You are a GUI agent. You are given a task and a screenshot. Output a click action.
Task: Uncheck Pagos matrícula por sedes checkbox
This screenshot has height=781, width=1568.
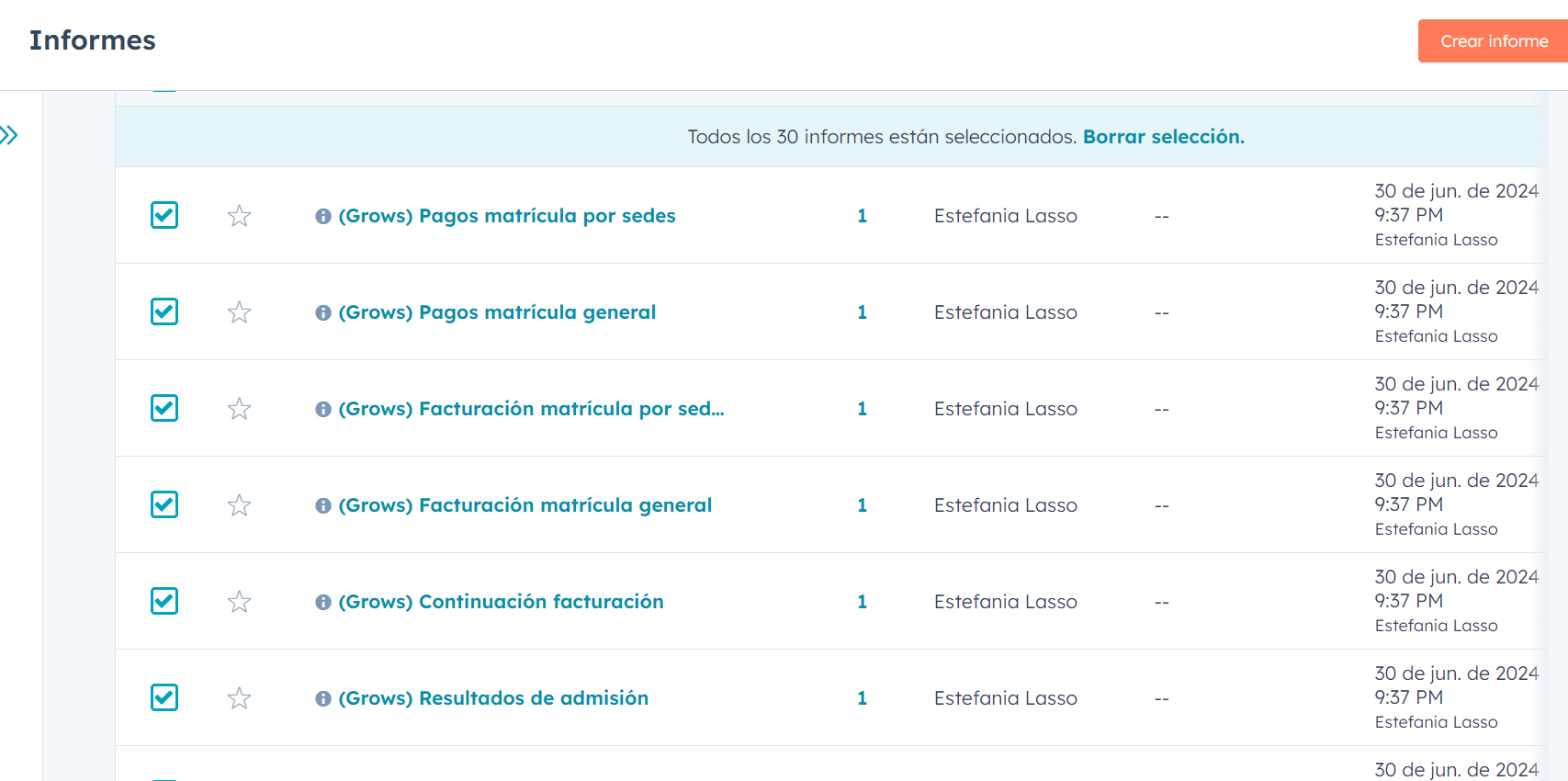coord(164,215)
